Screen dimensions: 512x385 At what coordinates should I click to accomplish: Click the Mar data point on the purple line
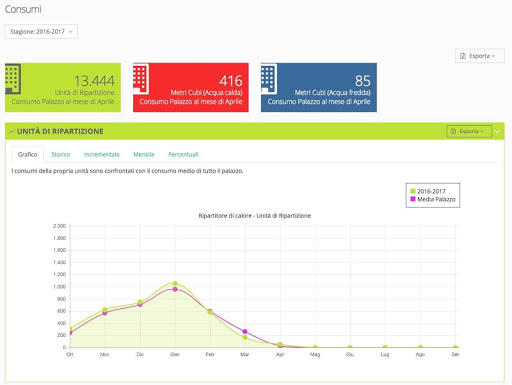click(245, 332)
